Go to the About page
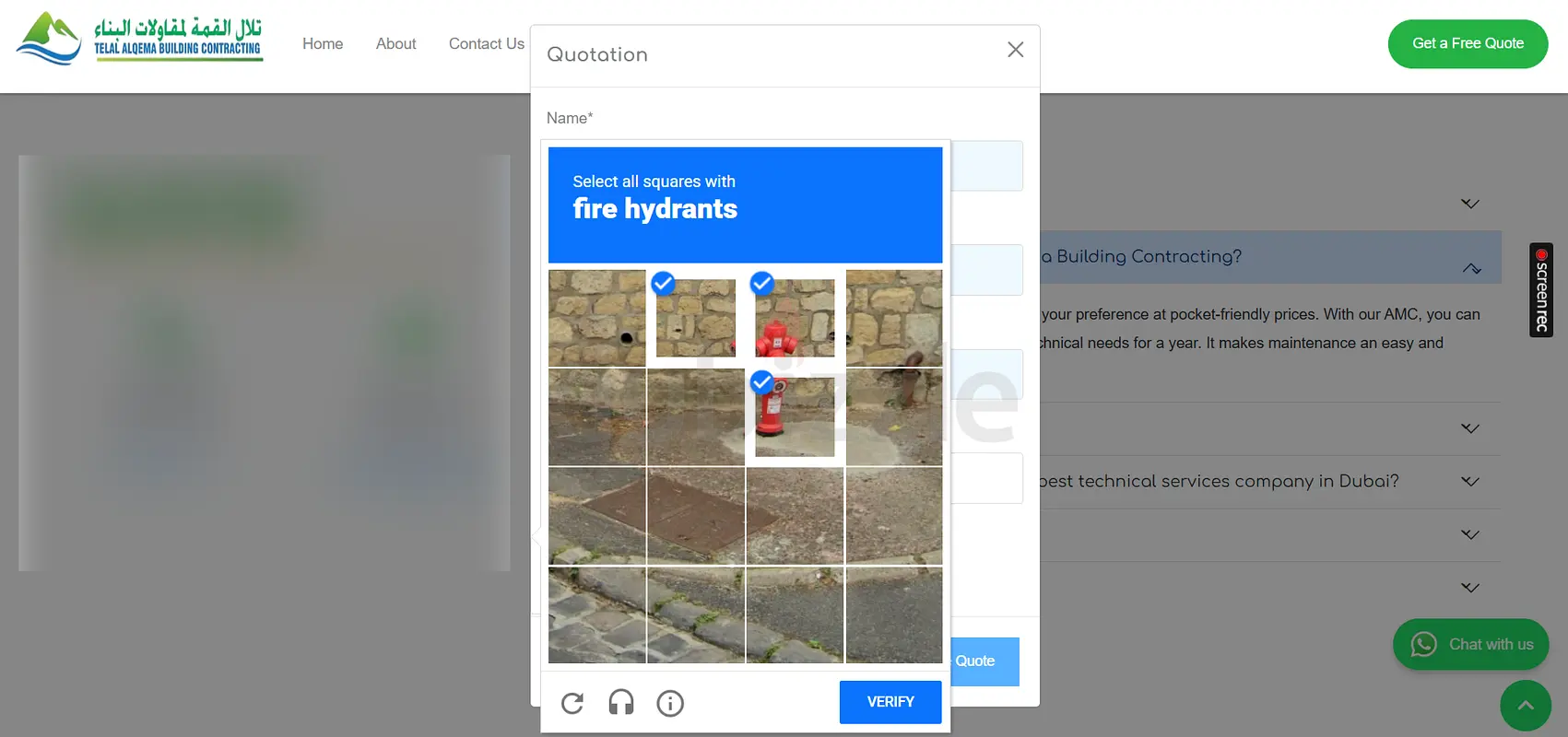This screenshot has width=1568, height=737. point(395,44)
